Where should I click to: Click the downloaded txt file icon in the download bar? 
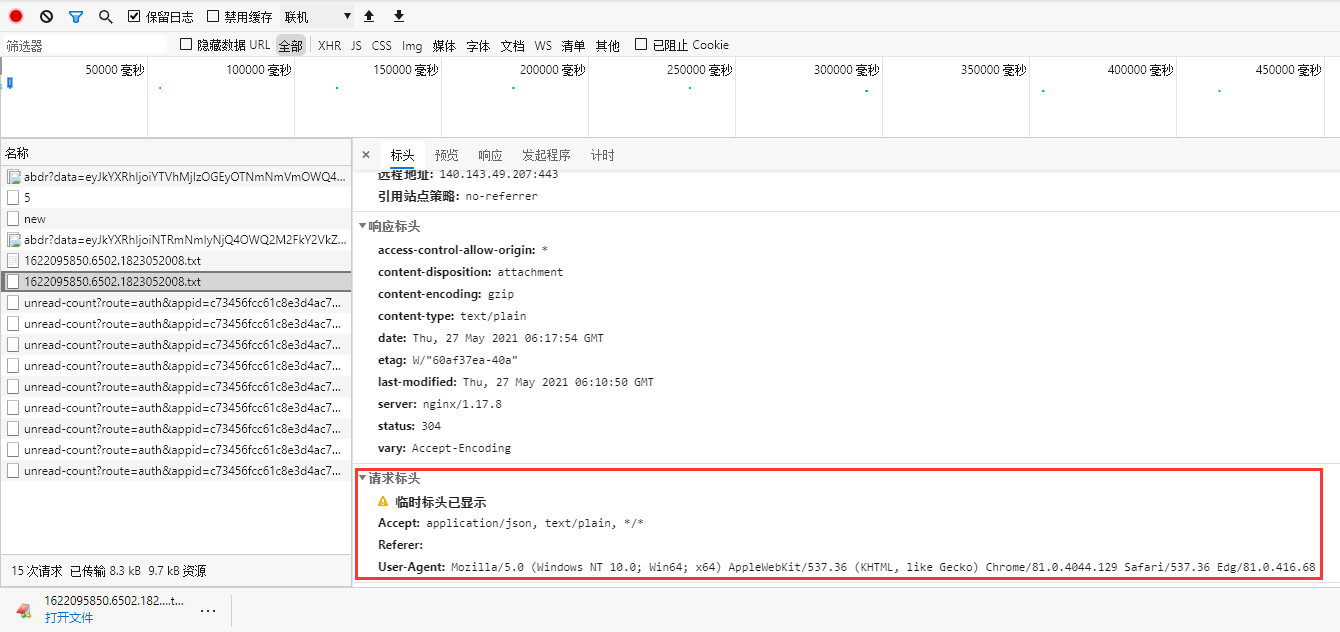(x=24, y=609)
